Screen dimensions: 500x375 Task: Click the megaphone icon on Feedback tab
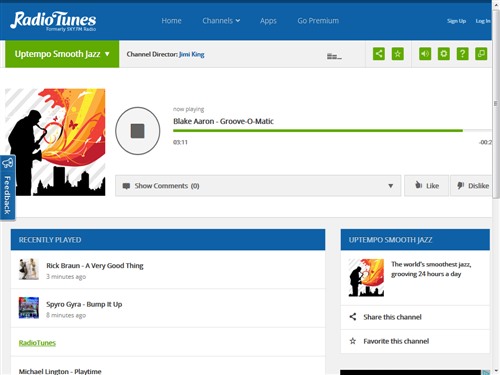[7, 163]
